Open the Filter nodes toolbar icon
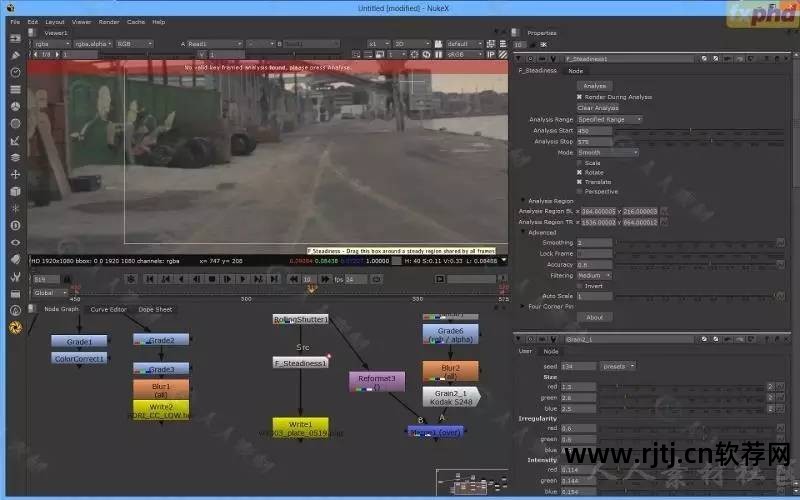The width and height of the screenshot is (800, 500). click(x=15, y=123)
